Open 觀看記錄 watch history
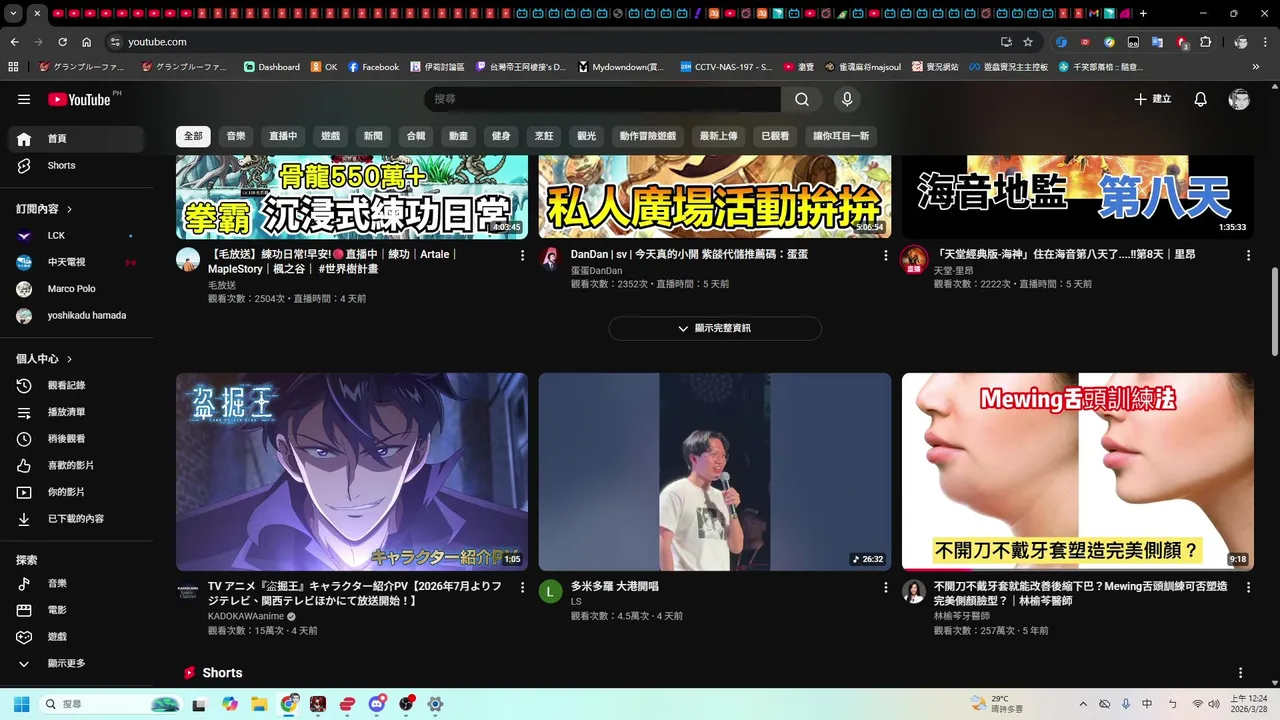This screenshot has height=720, width=1280. coord(77,385)
